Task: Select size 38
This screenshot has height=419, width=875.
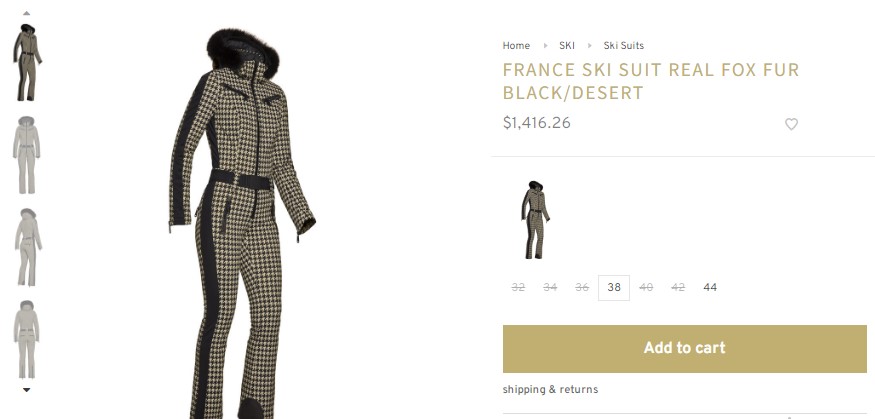Action: click(x=614, y=287)
